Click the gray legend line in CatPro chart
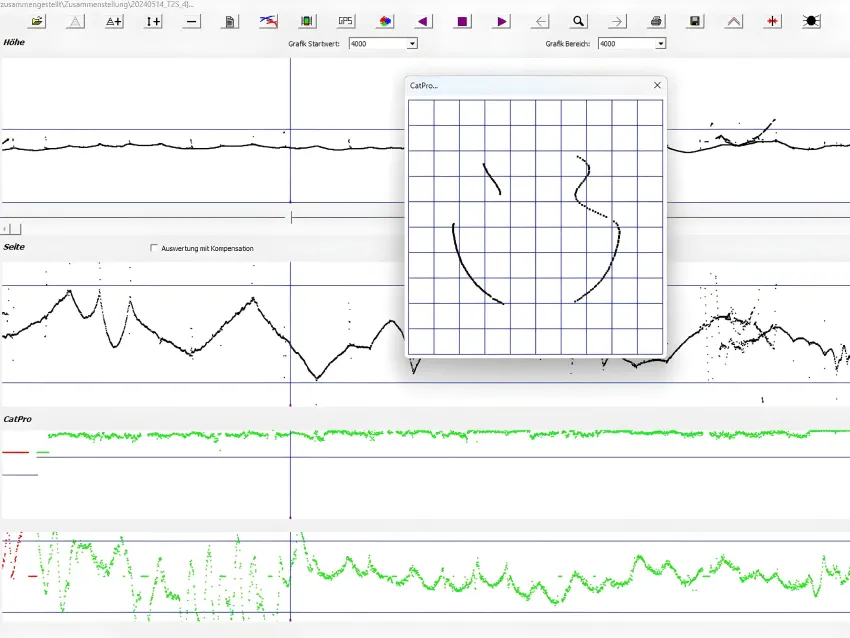The image size is (850, 638). (20, 475)
